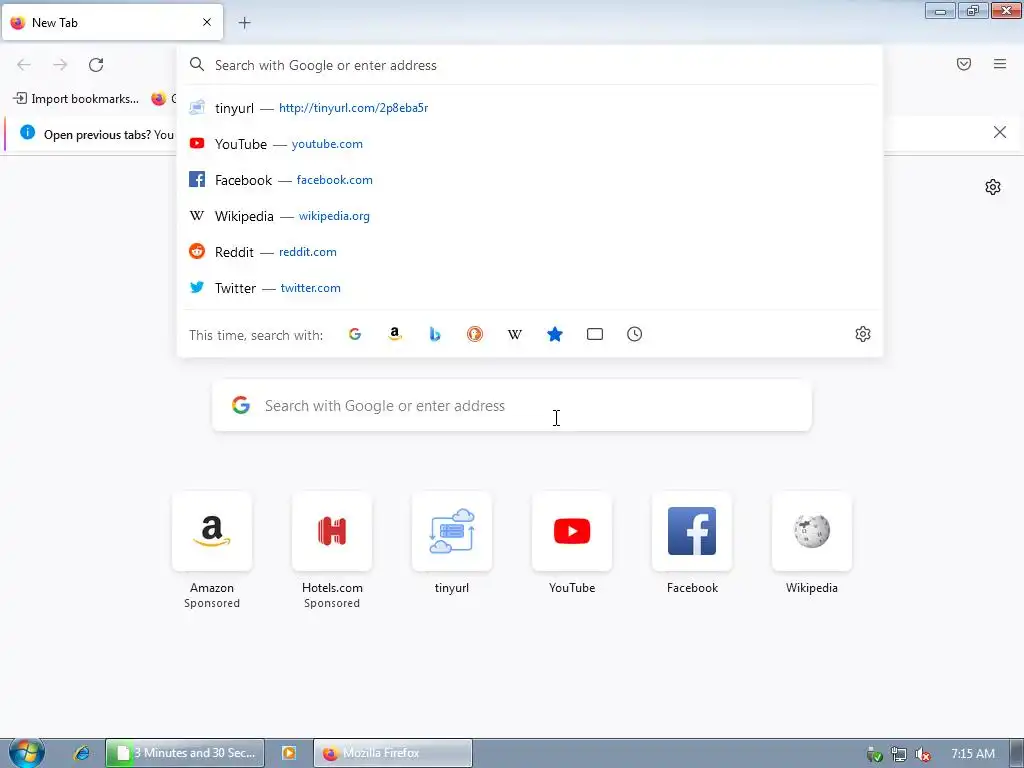Image resolution: width=1024 pixels, height=768 pixels.
Task: Search history using the clock icon
Action: (635, 334)
